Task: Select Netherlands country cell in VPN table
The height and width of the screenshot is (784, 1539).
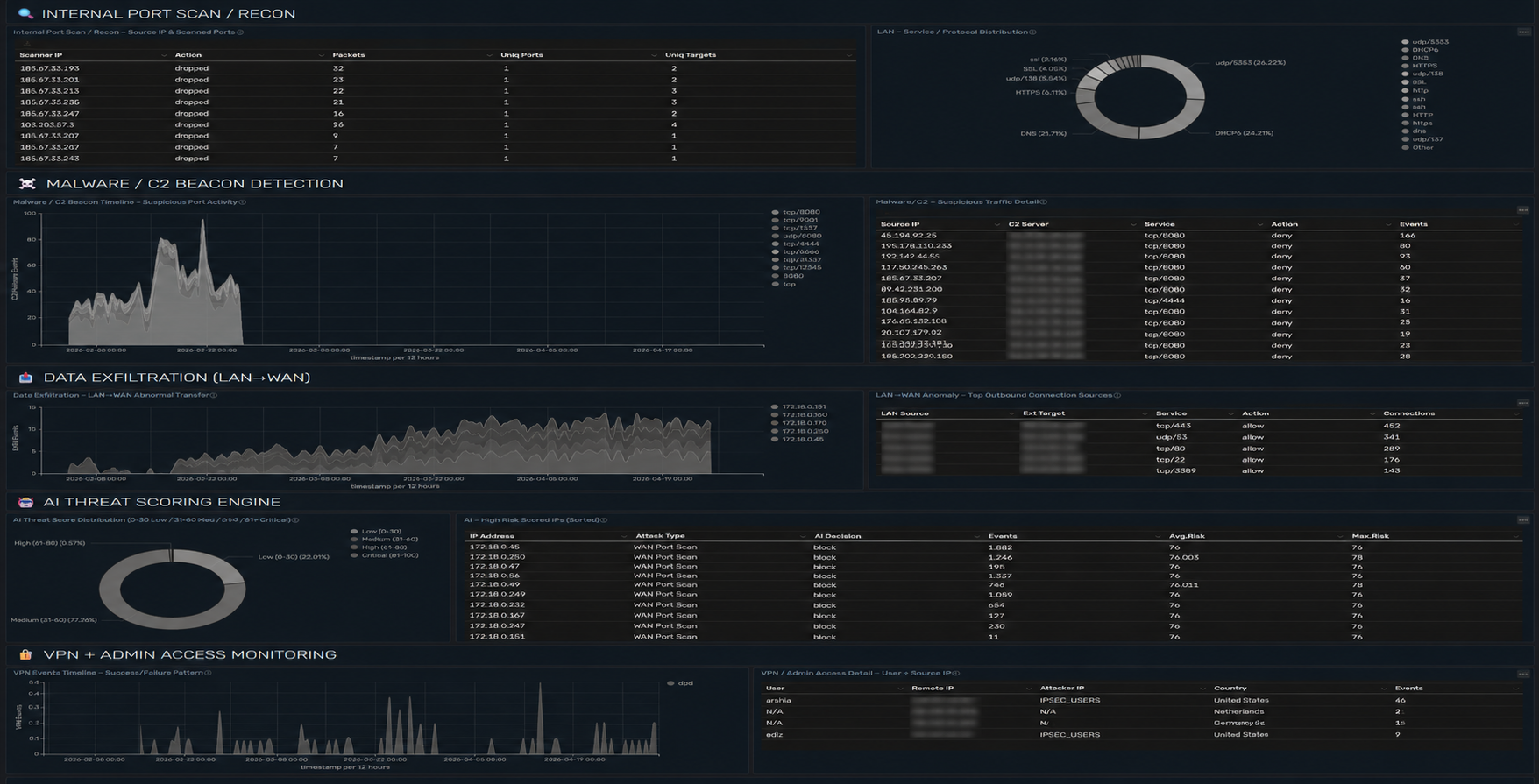Action: pos(1238,712)
